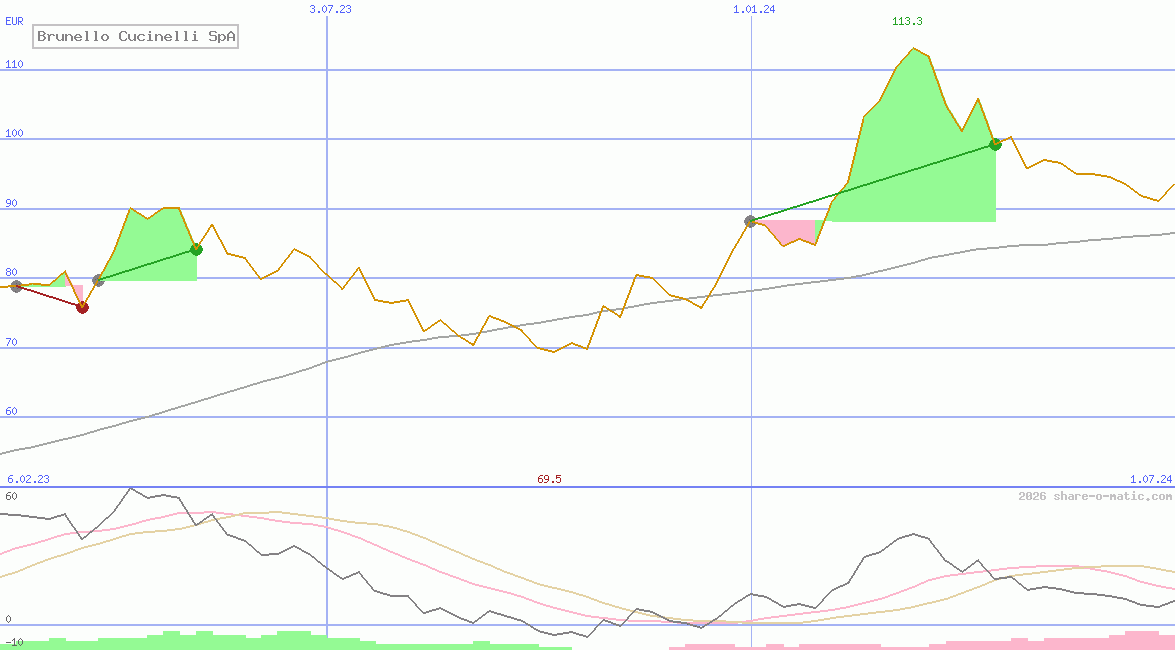
Task: Click the 70 price axis label
Action: tap(12, 342)
